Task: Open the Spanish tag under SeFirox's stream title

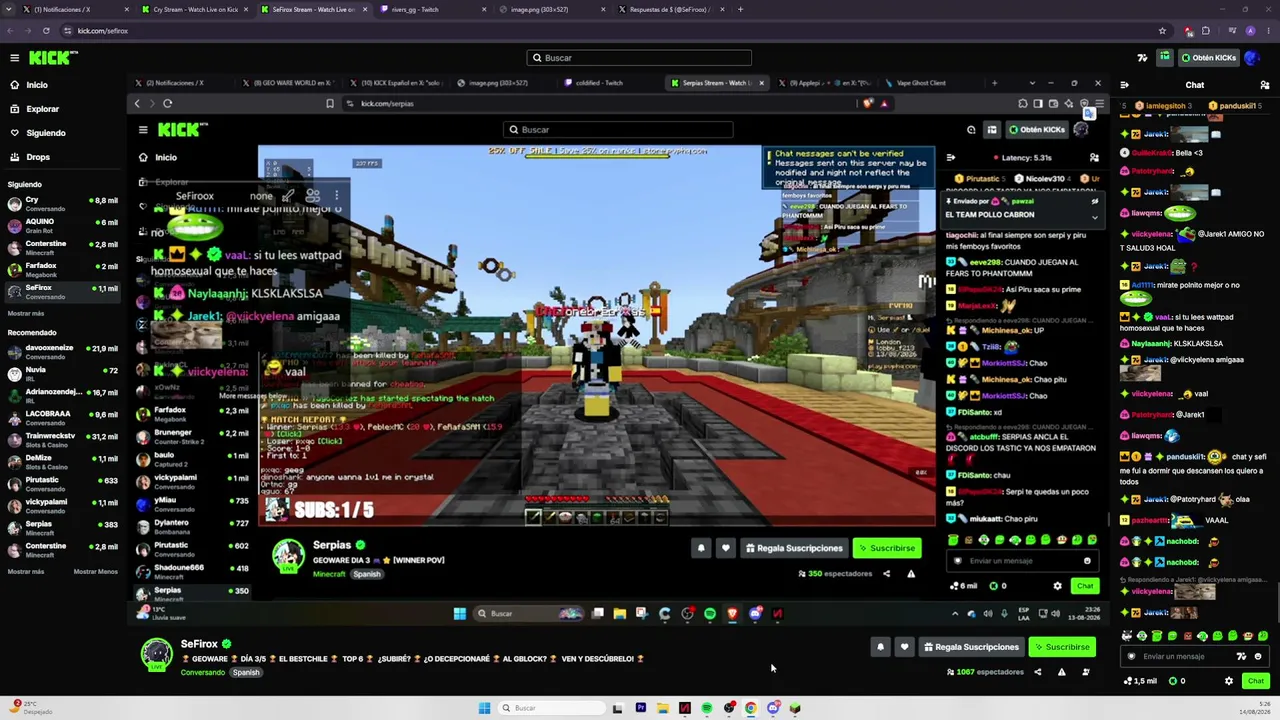Action: (246, 672)
